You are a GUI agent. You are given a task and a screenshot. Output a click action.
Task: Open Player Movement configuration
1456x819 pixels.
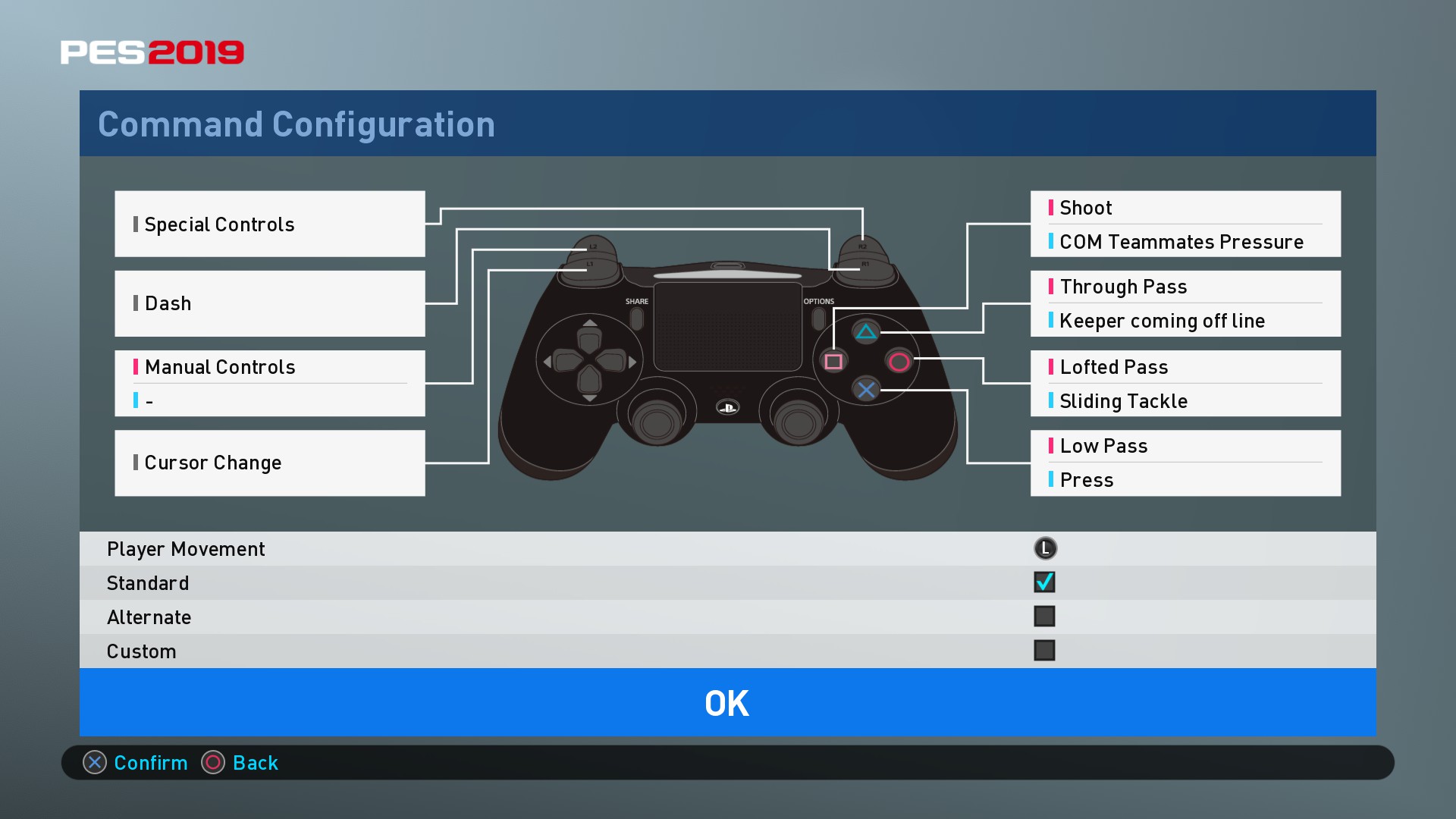[187, 548]
